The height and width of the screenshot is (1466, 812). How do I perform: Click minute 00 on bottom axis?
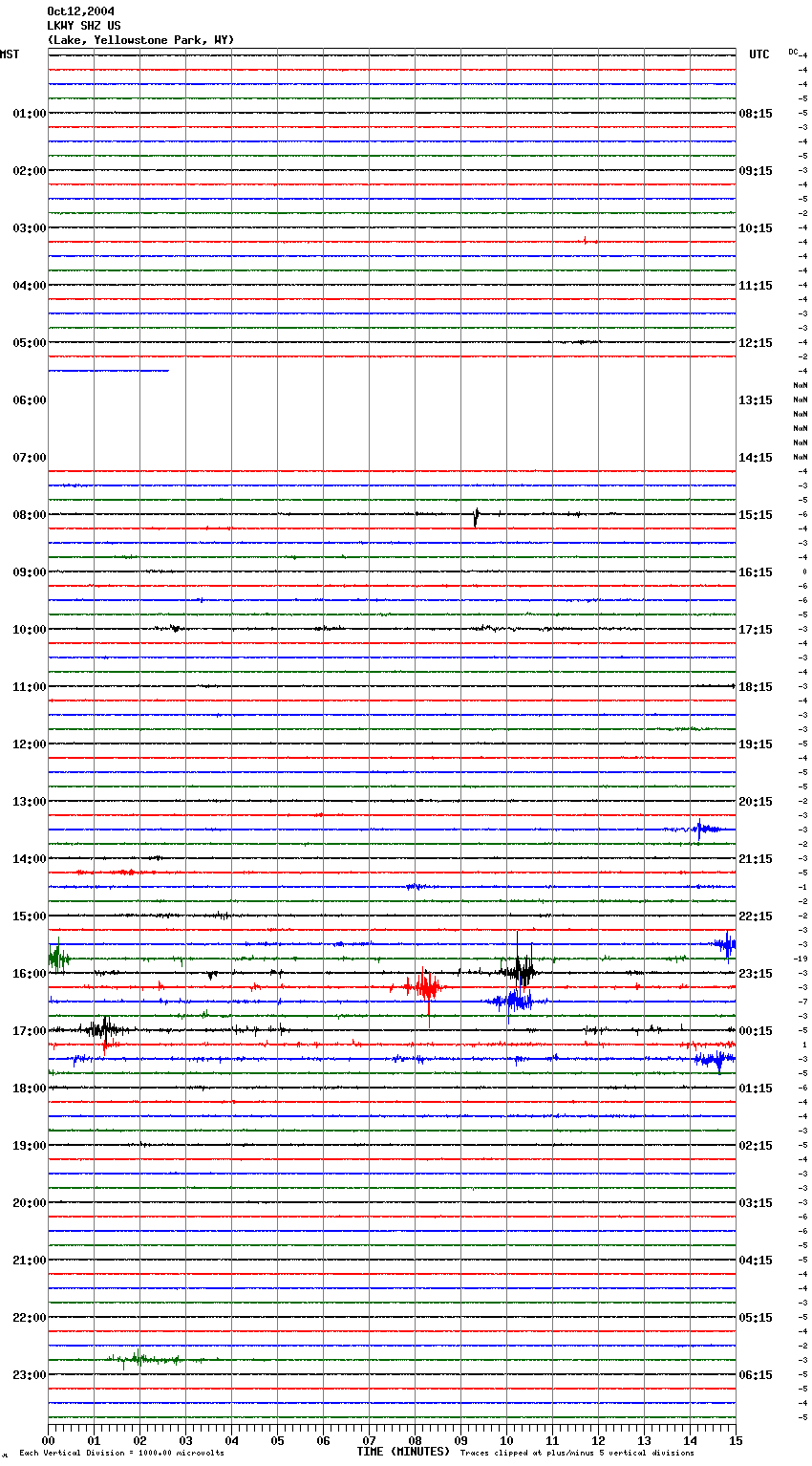click(x=48, y=1440)
